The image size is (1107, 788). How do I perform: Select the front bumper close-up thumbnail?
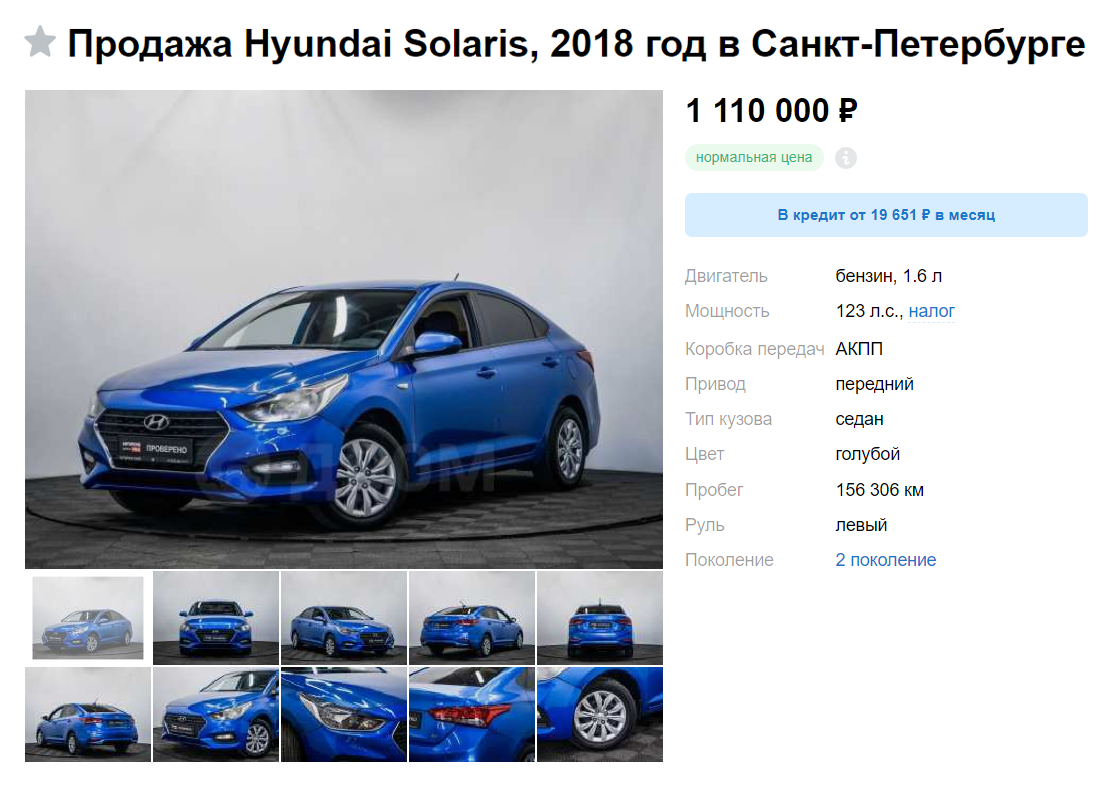(216, 715)
